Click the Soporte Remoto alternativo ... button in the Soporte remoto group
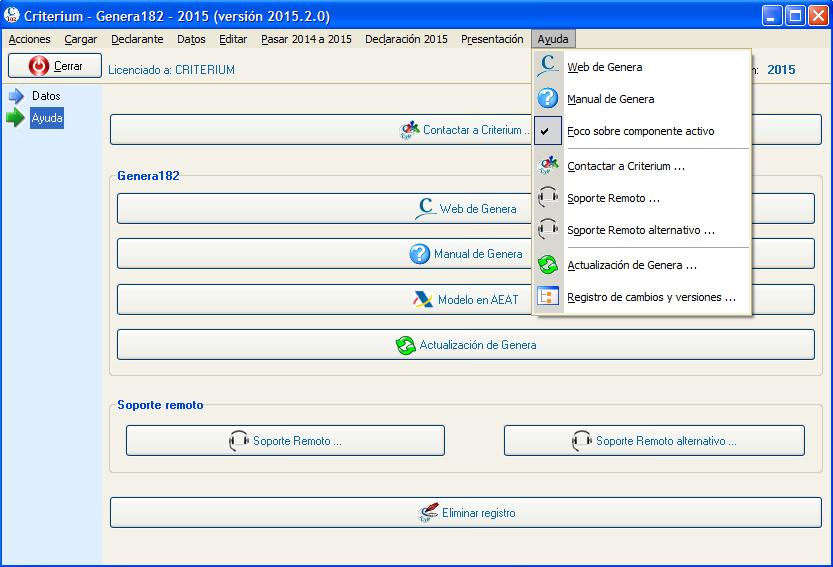The image size is (833, 567). [654, 441]
